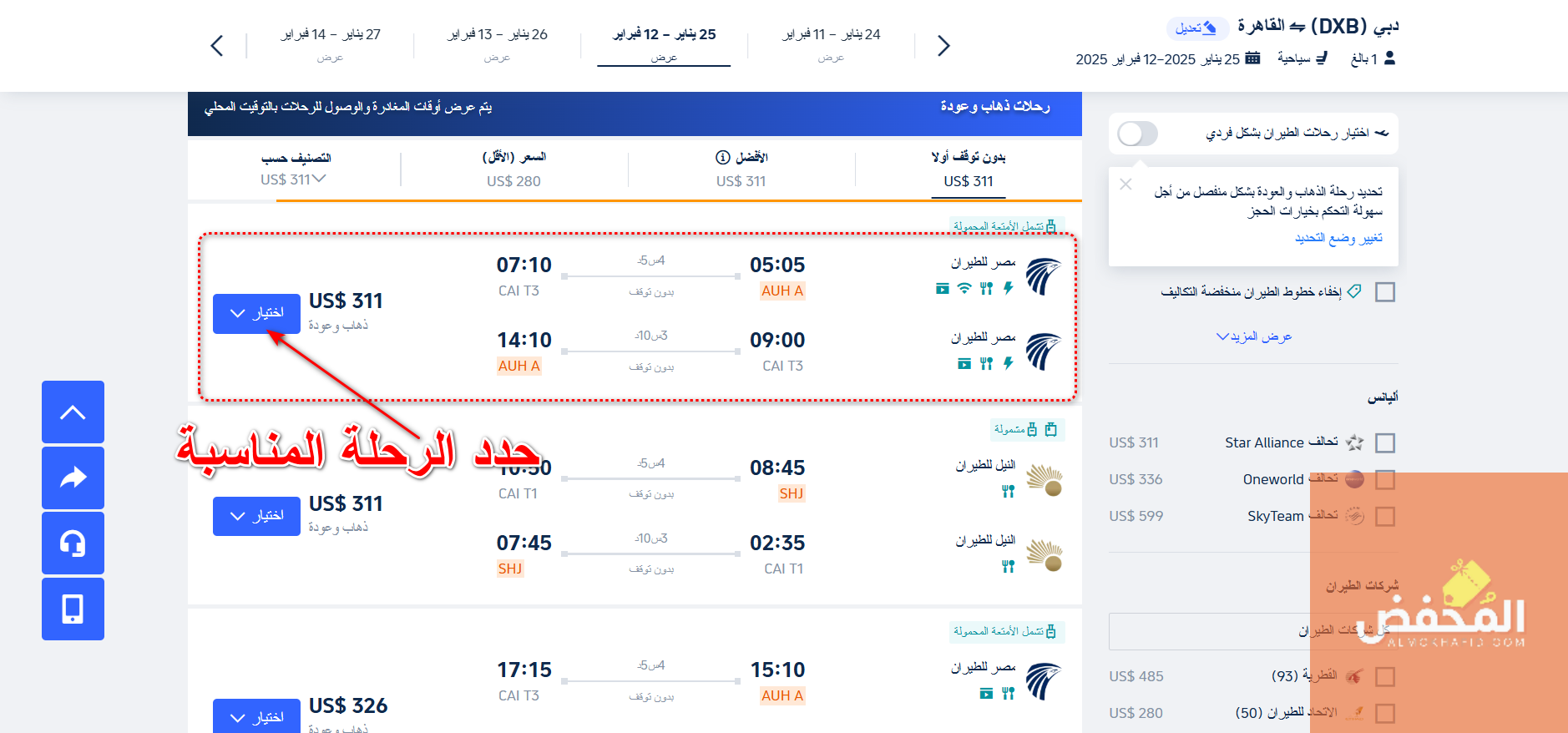Go to the previous dates arrow

point(217,45)
